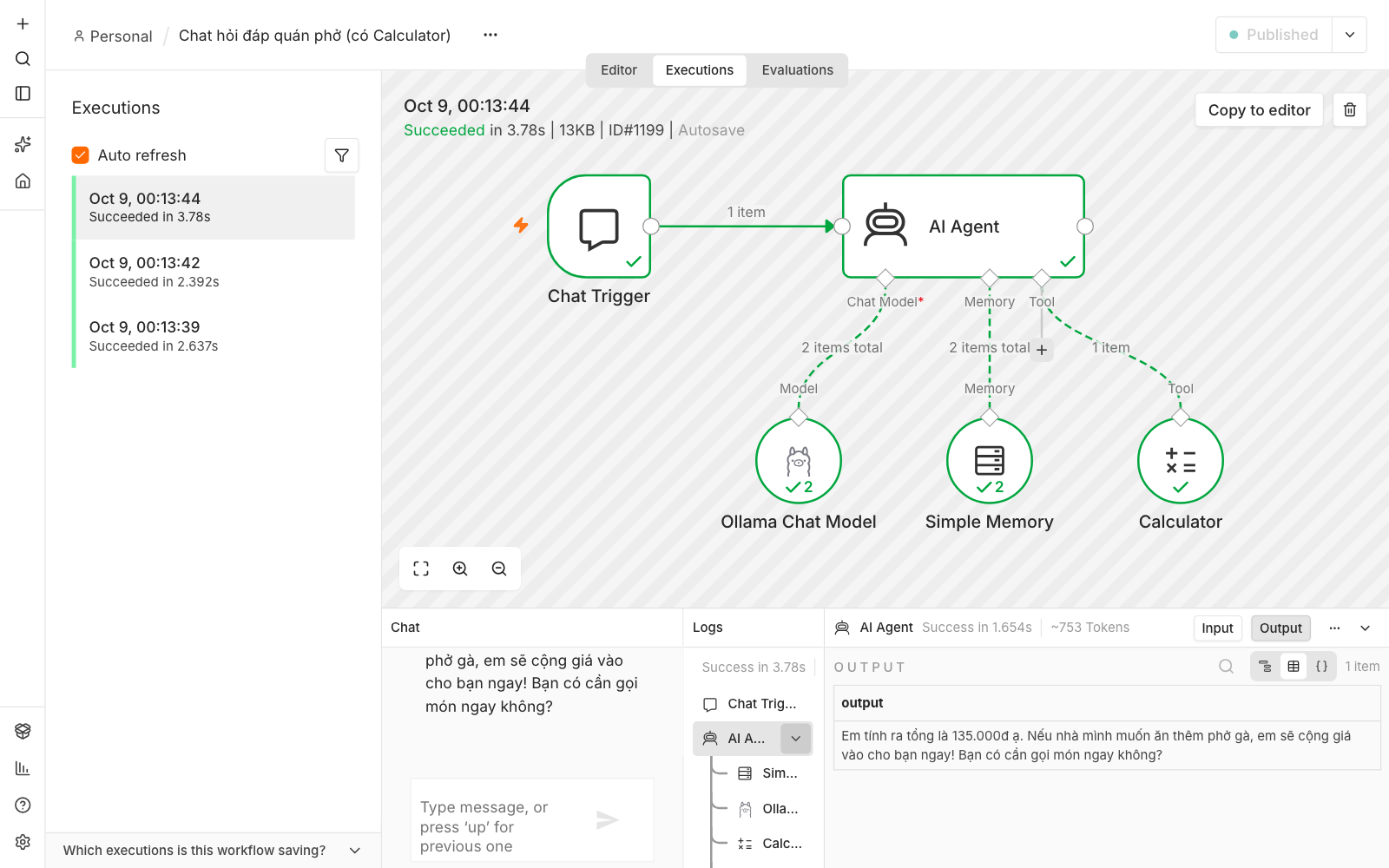The width and height of the screenshot is (1389, 868).
Task: Open the Personal project breadcrumb
Action: [113, 36]
